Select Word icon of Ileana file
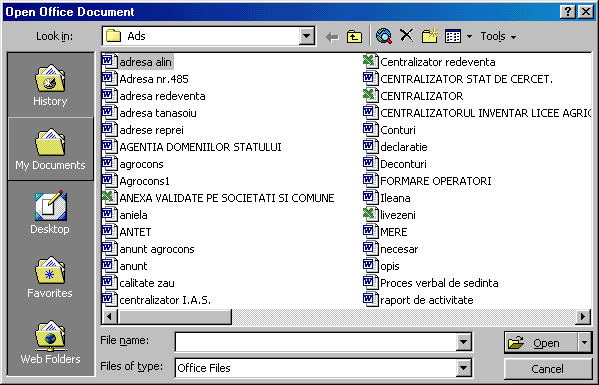599x385 pixels. (370, 197)
